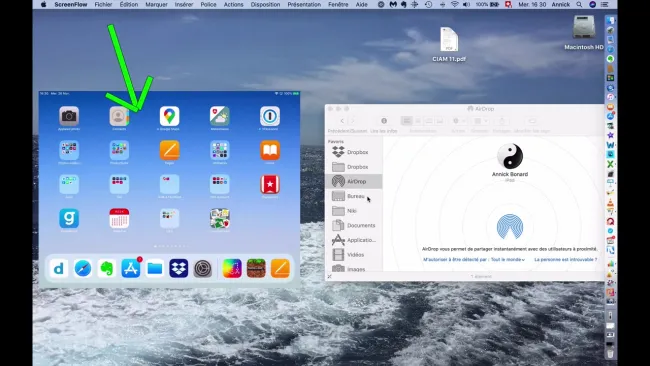Open the Présentation menu
The height and width of the screenshot is (366, 650).
(304, 5)
